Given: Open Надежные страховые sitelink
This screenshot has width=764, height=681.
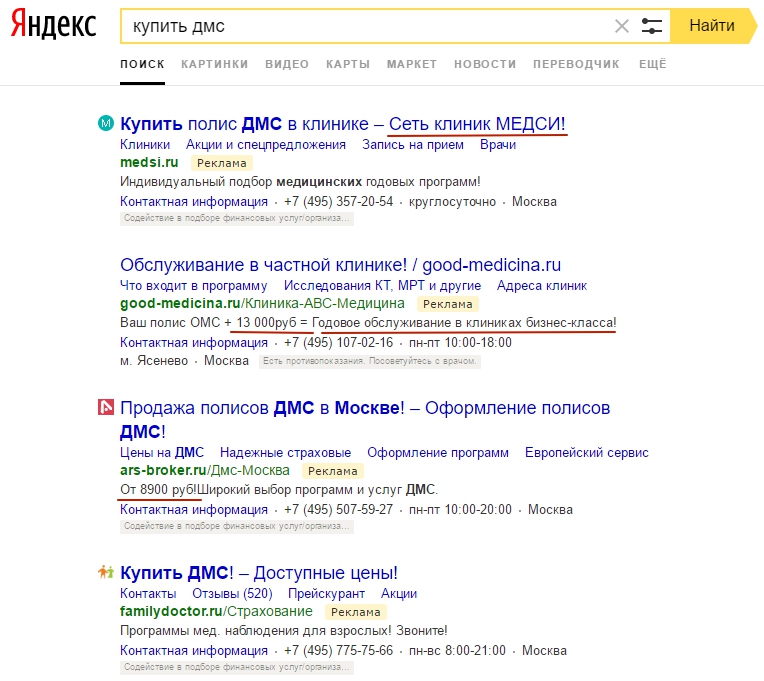Looking at the screenshot, I should (x=286, y=453).
